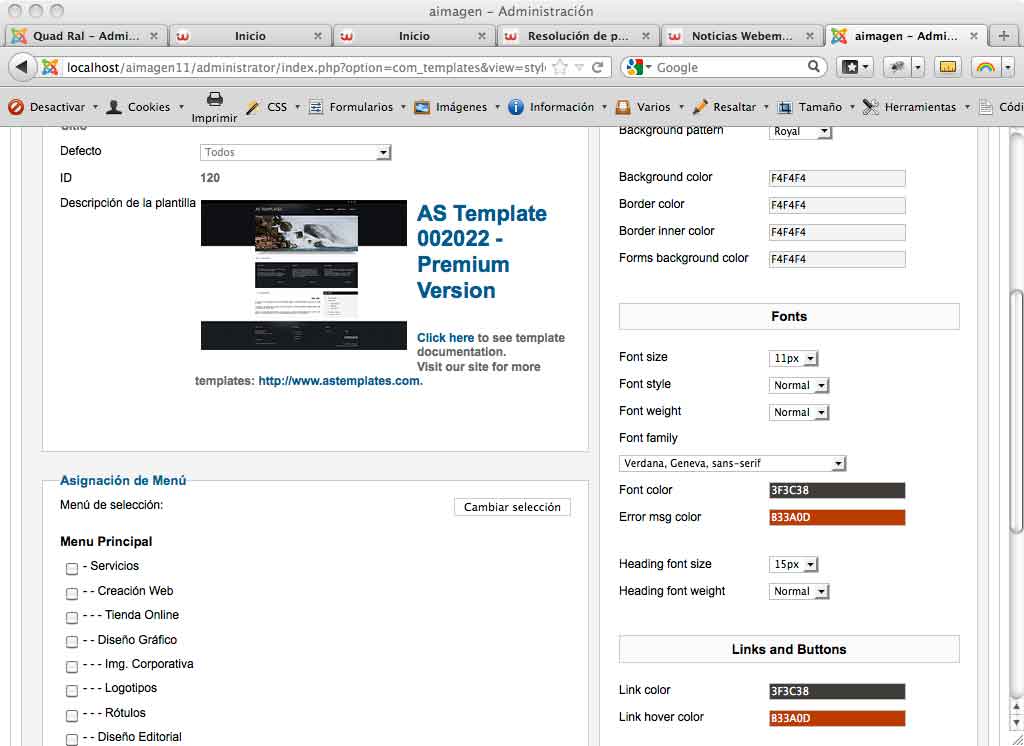Check the Servicios menu item checkbox

point(72,569)
